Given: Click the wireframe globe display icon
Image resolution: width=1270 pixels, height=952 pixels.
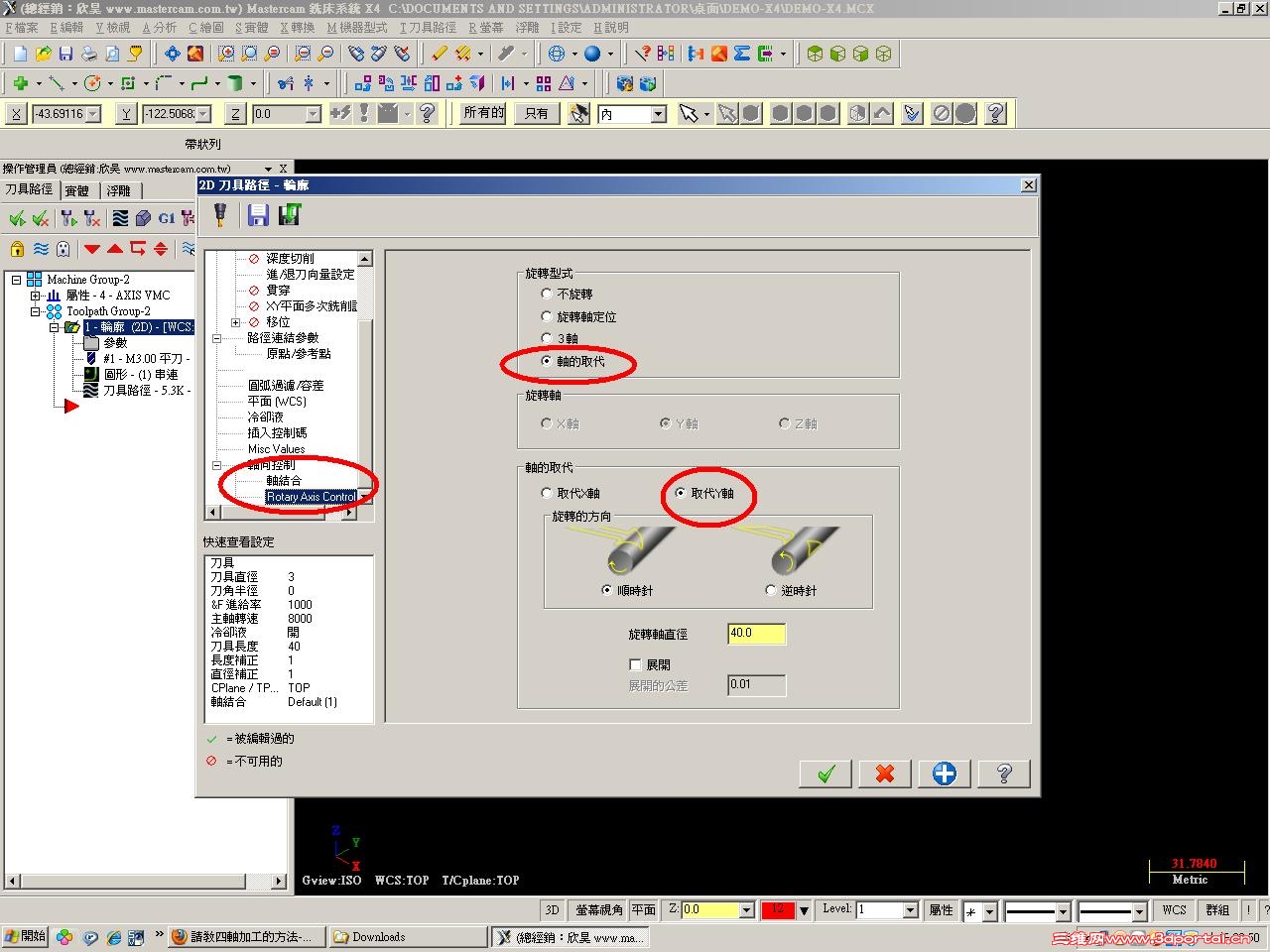Looking at the screenshot, I should click(x=557, y=54).
